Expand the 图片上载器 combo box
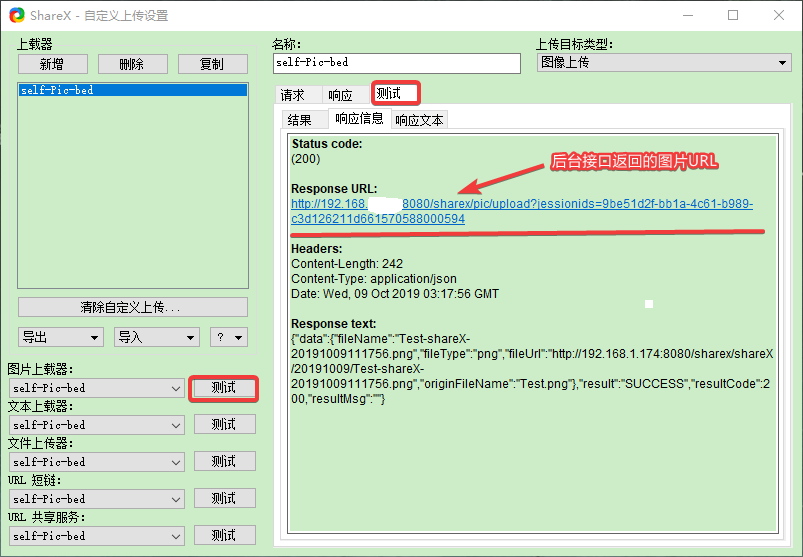 pyautogui.click(x=97, y=388)
